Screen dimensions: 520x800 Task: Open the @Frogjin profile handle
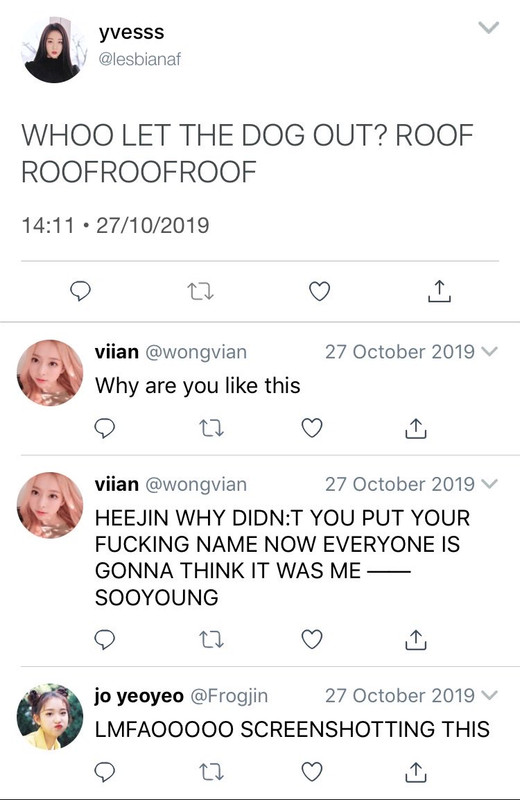[x=229, y=696]
